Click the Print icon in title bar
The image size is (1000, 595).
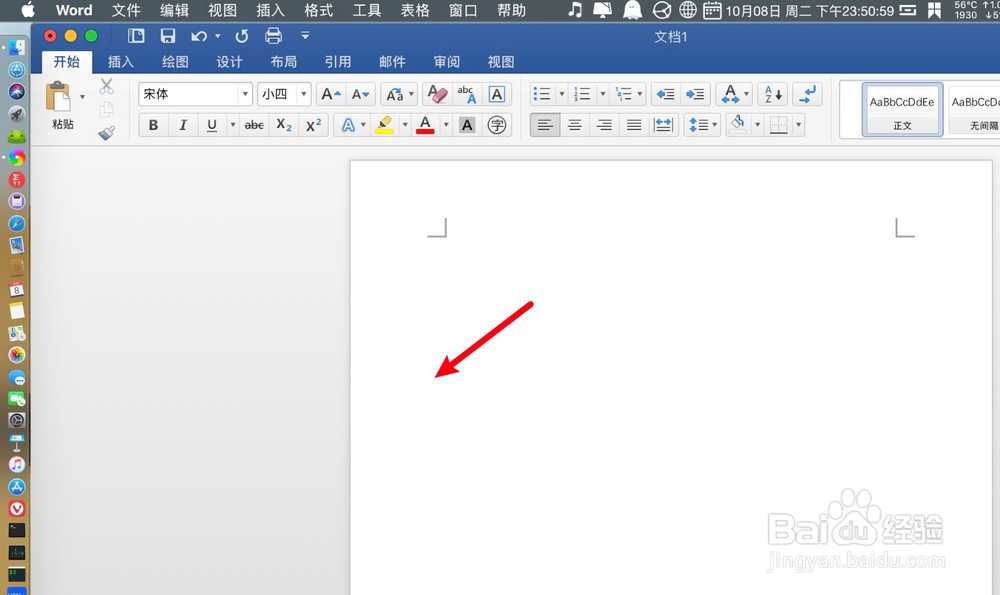point(273,36)
